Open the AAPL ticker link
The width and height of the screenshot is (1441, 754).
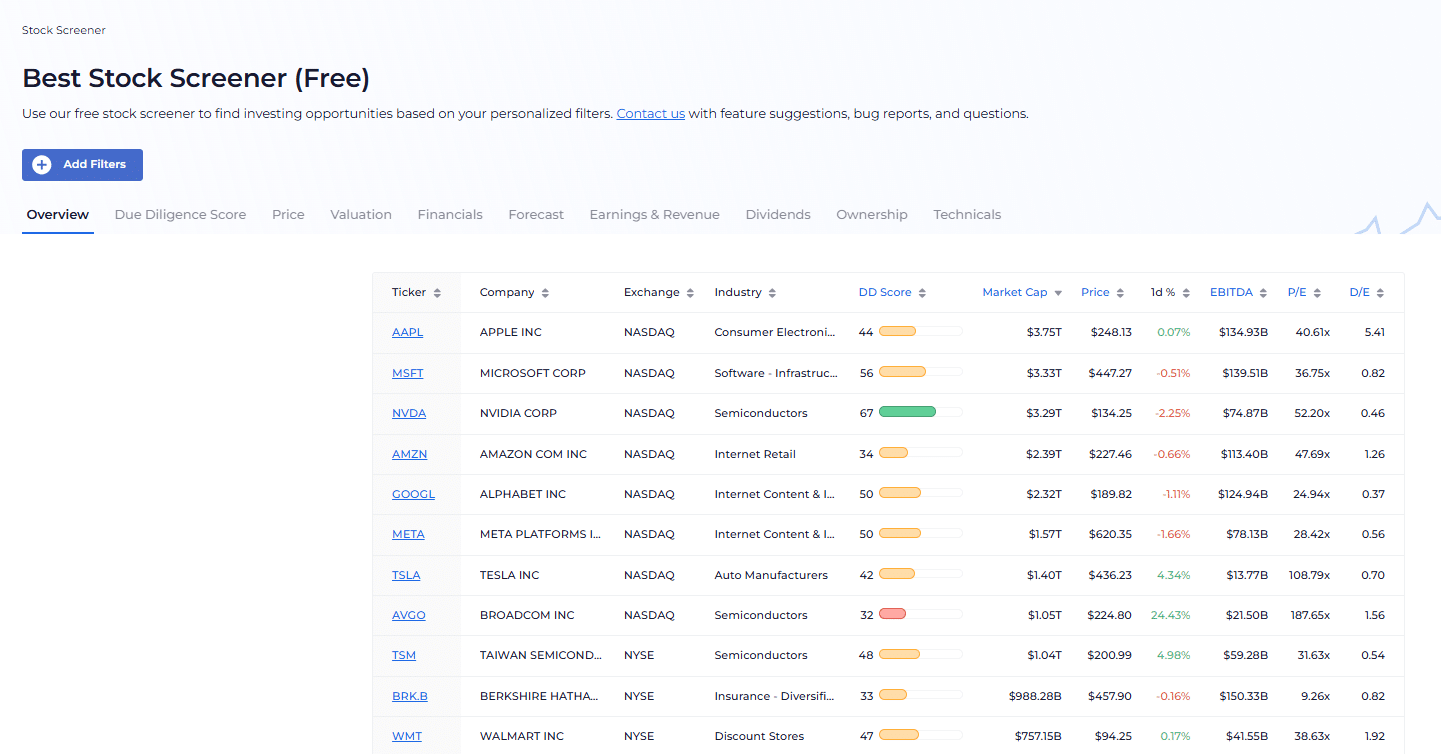(x=407, y=332)
